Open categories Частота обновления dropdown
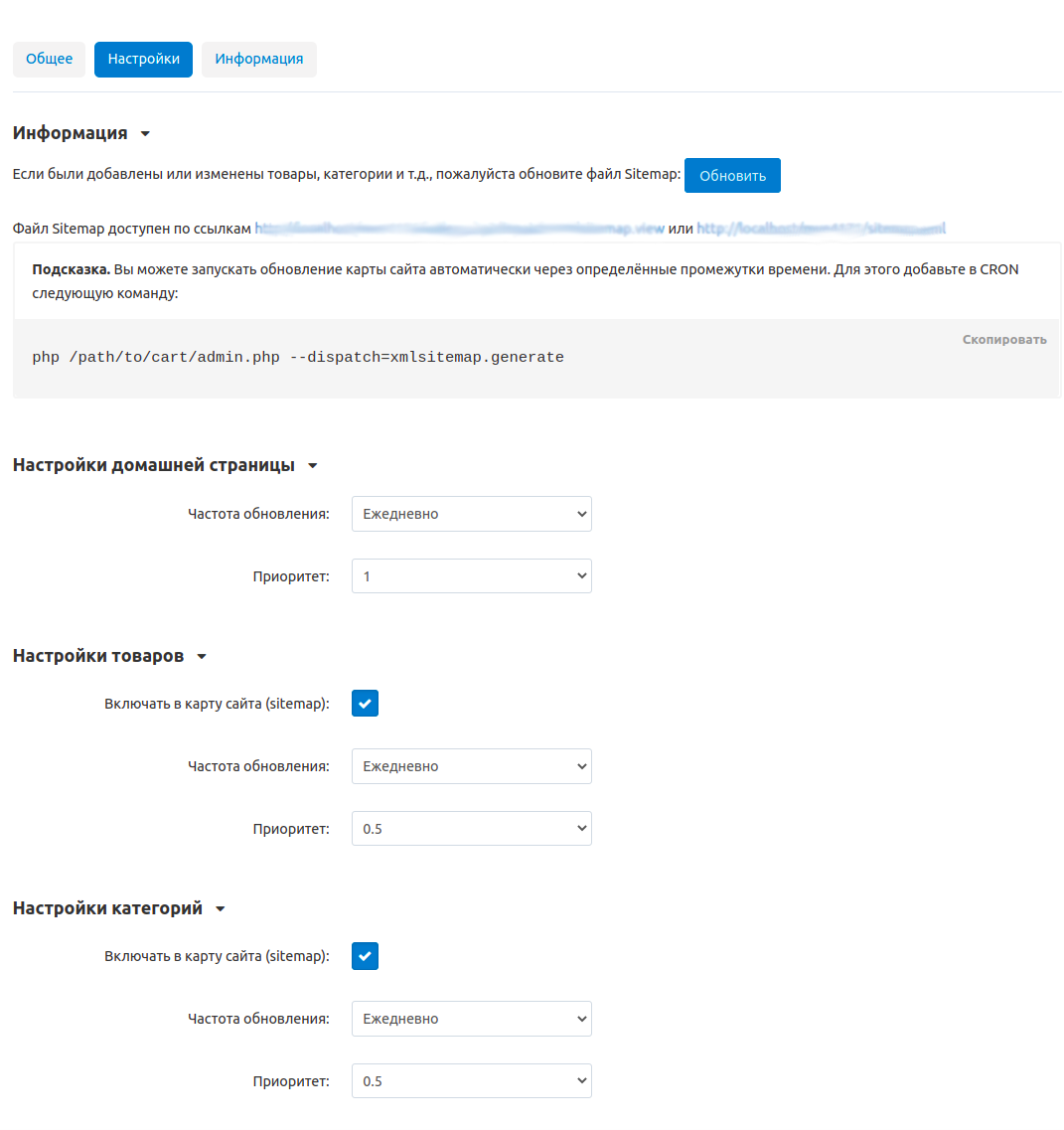The height and width of the screenshot is (1130, 1064). (471, 1019)
